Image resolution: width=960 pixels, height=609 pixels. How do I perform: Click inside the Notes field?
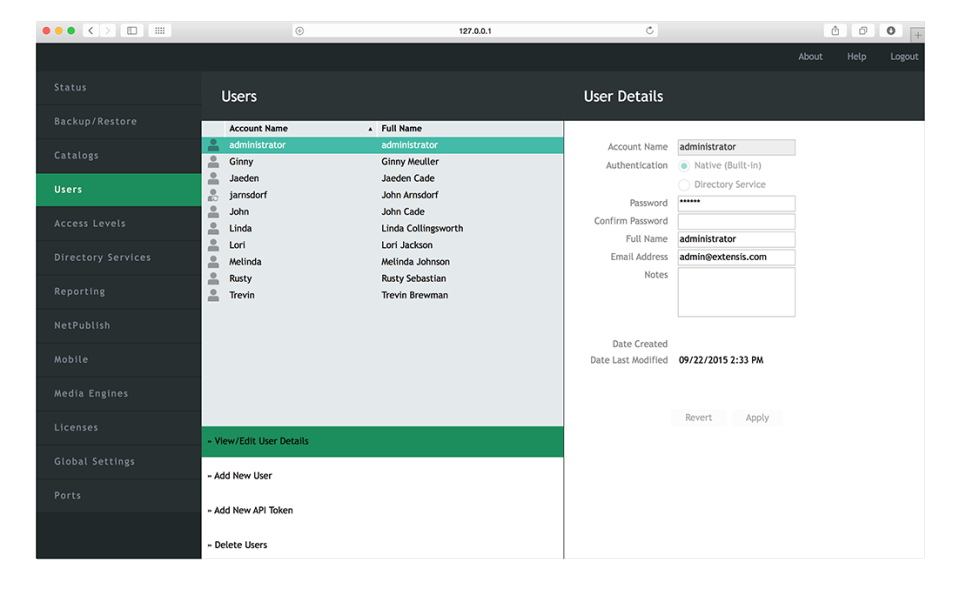[736, 290]
